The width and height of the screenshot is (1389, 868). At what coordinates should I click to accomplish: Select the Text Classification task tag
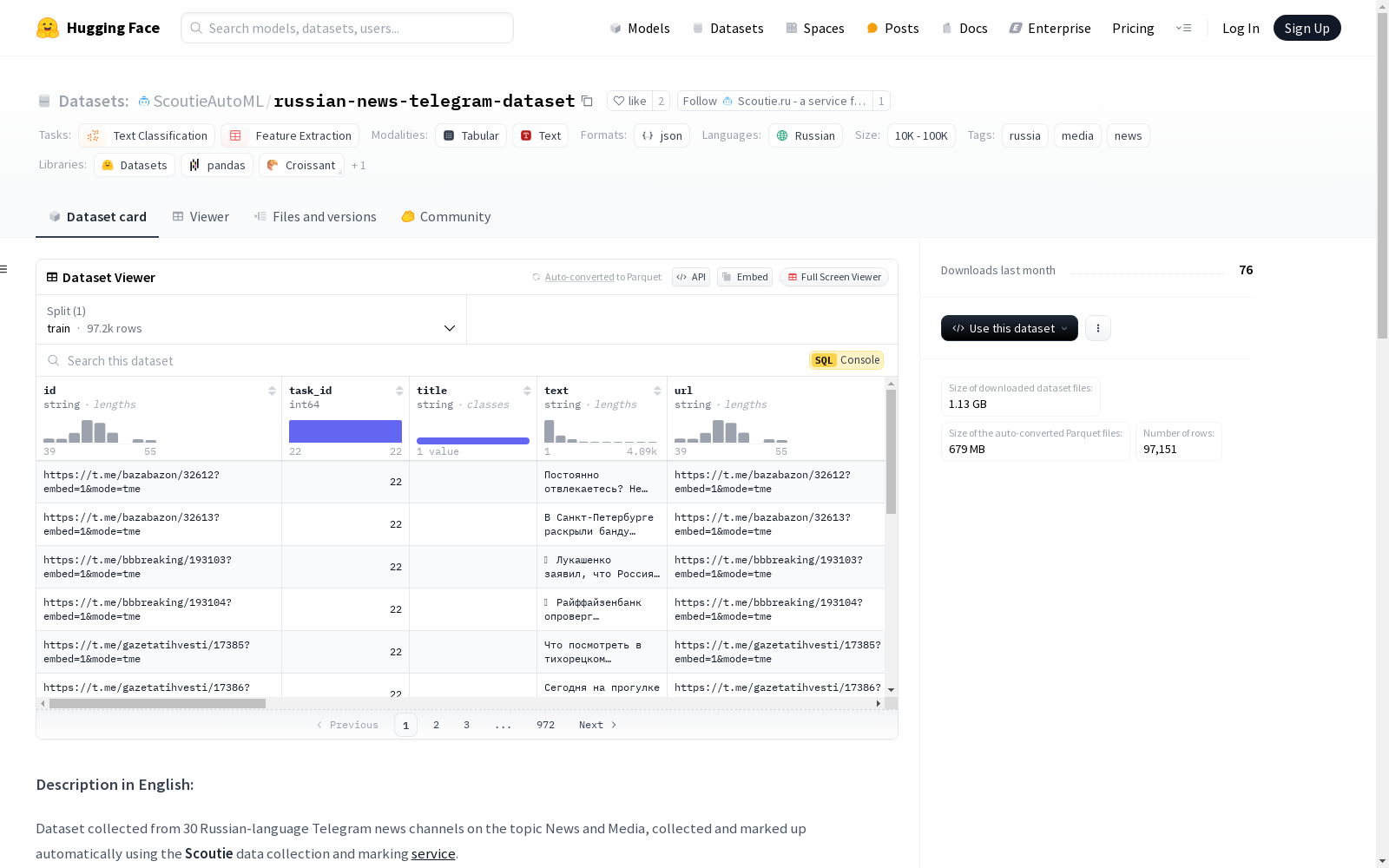[147, 135]
